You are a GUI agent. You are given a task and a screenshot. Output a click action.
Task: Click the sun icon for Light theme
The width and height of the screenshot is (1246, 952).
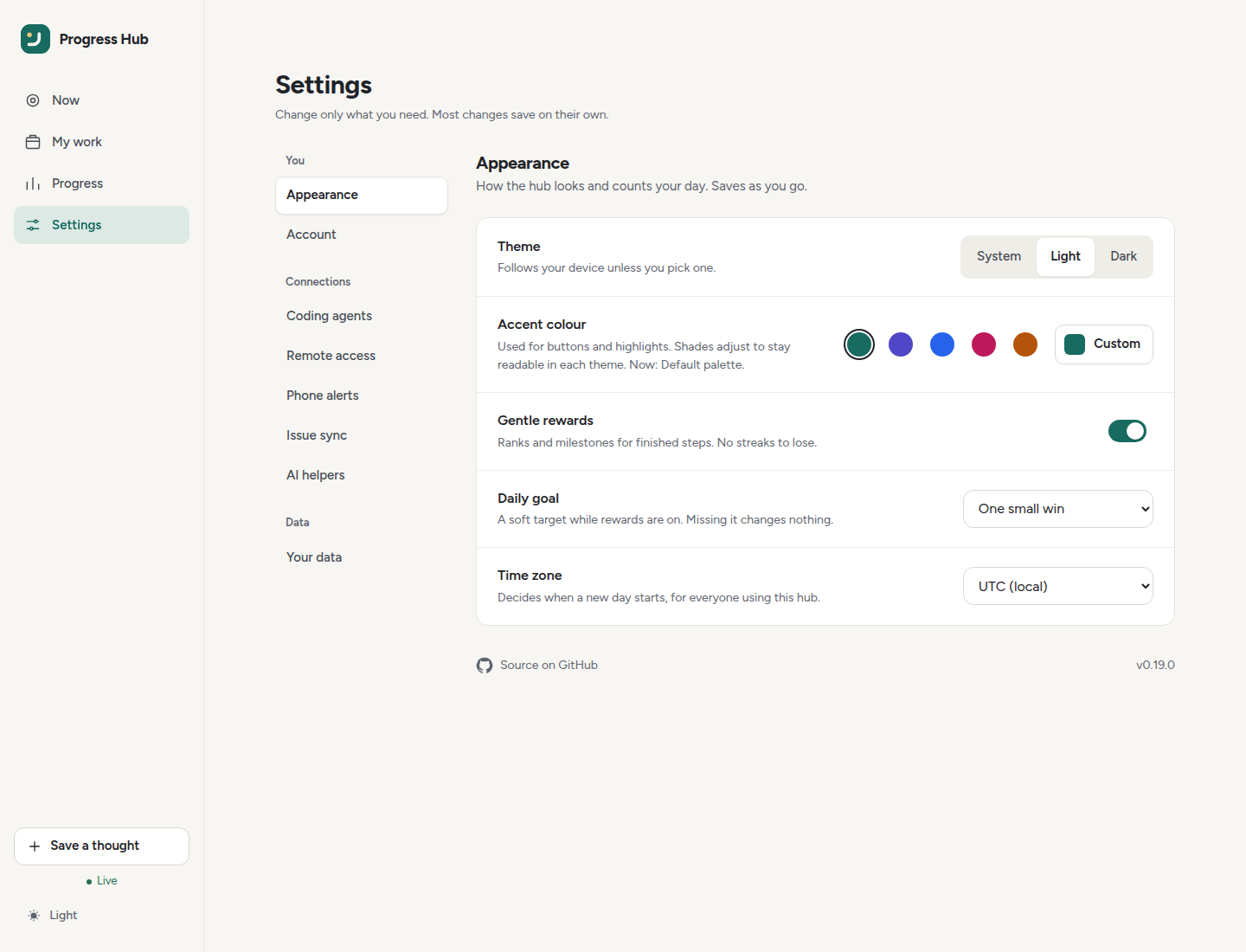tap(34, 916)
